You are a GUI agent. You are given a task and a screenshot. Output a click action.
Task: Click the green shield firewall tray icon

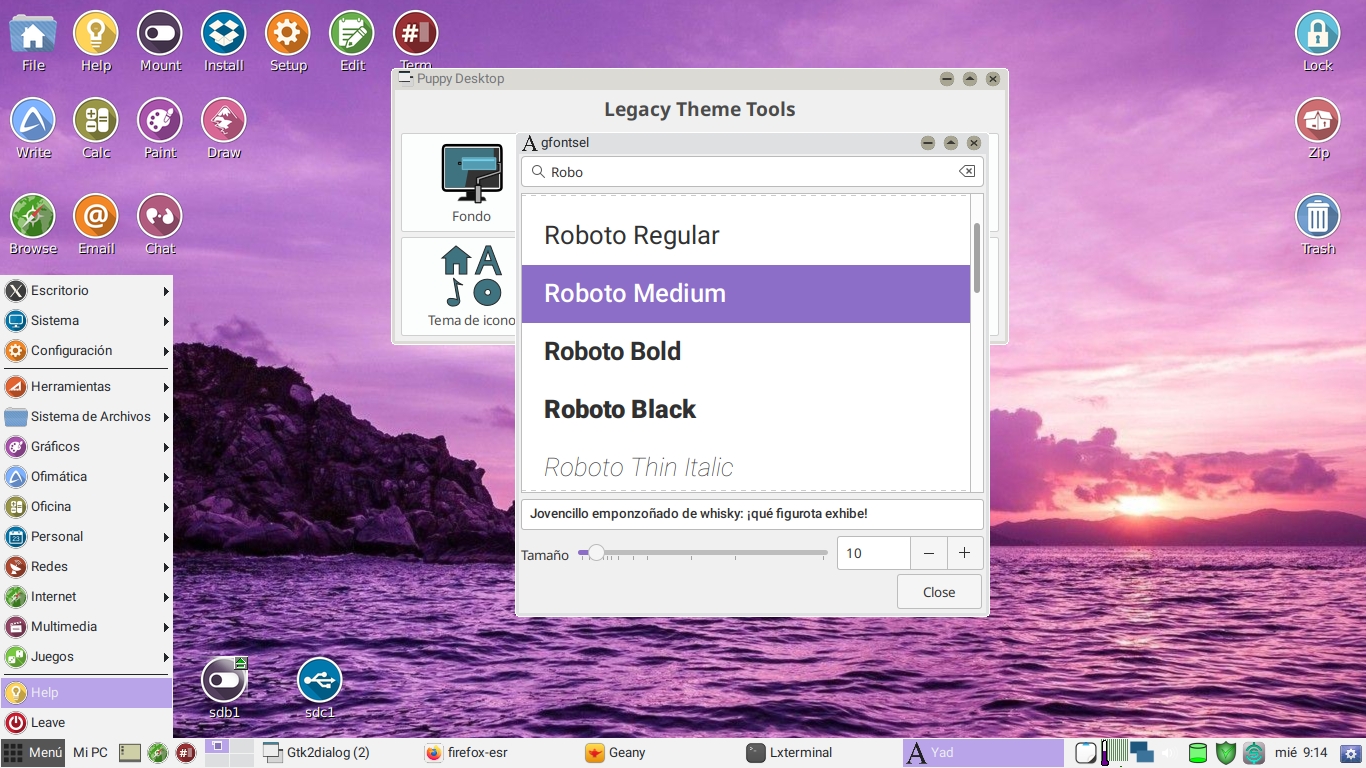pos(1226,753)
